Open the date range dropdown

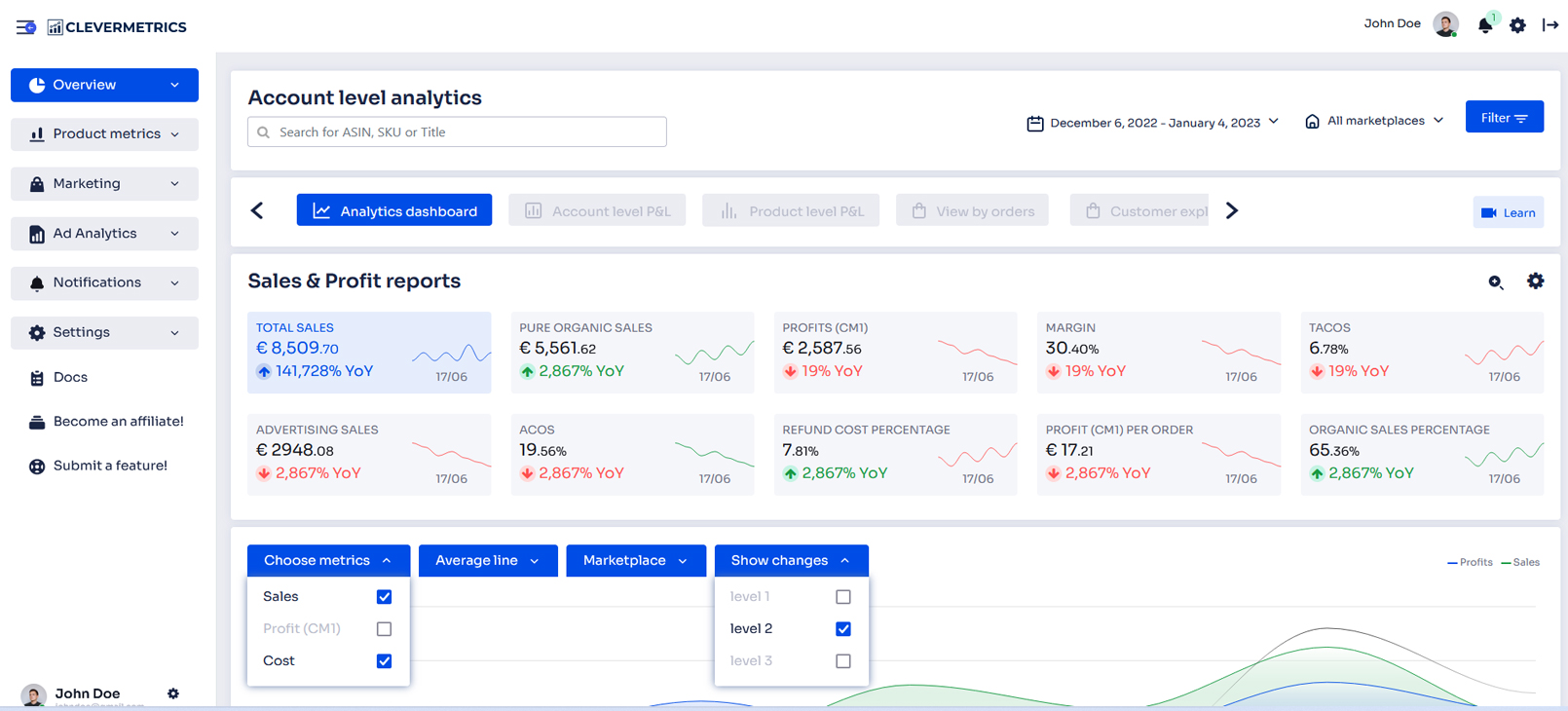click(x=1153, y=123)
